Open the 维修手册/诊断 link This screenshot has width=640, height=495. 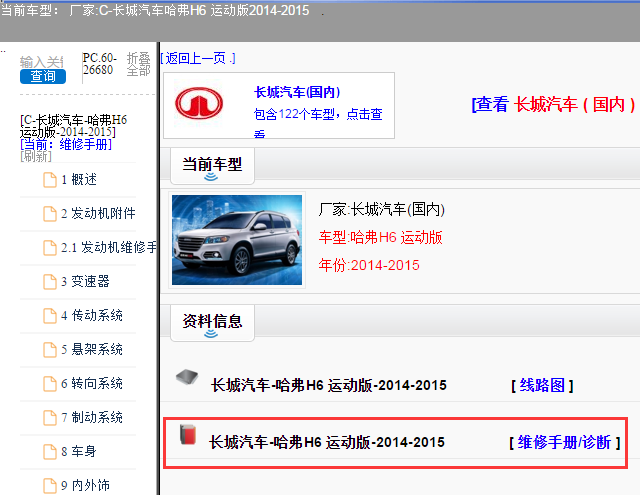(x=564, y=442)
